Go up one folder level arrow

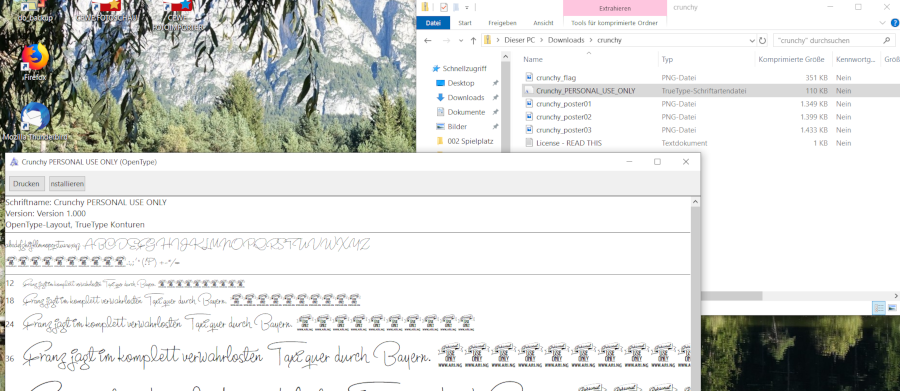coord(473,41)
